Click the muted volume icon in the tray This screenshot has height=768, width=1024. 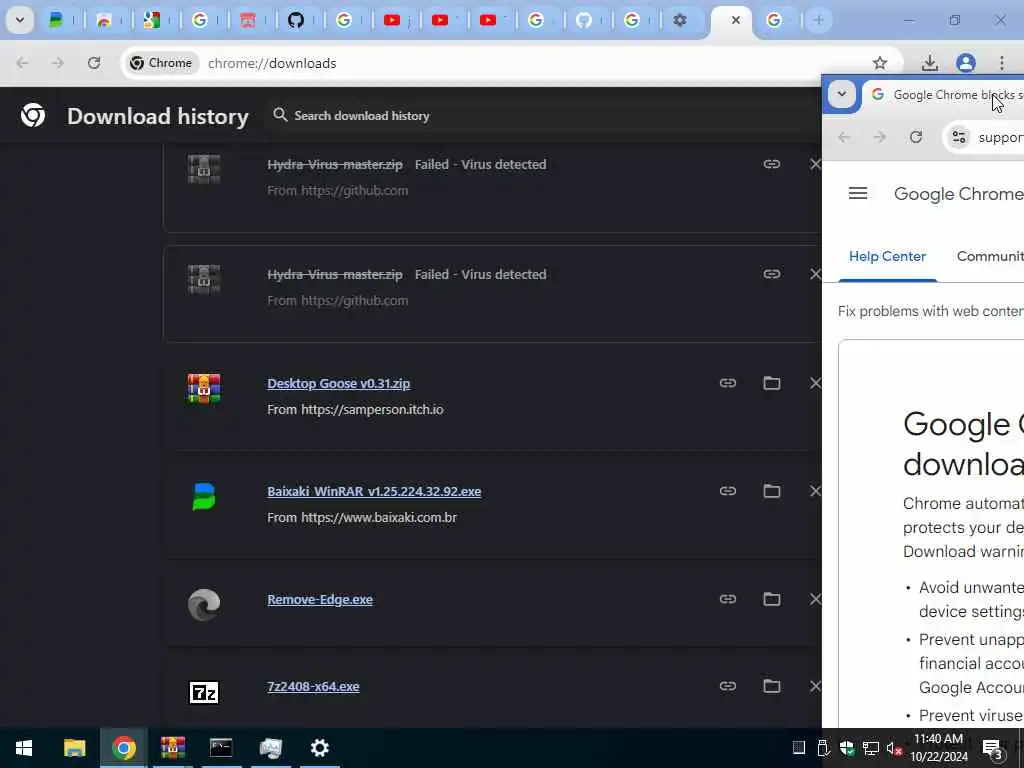[x=894, y=748]
